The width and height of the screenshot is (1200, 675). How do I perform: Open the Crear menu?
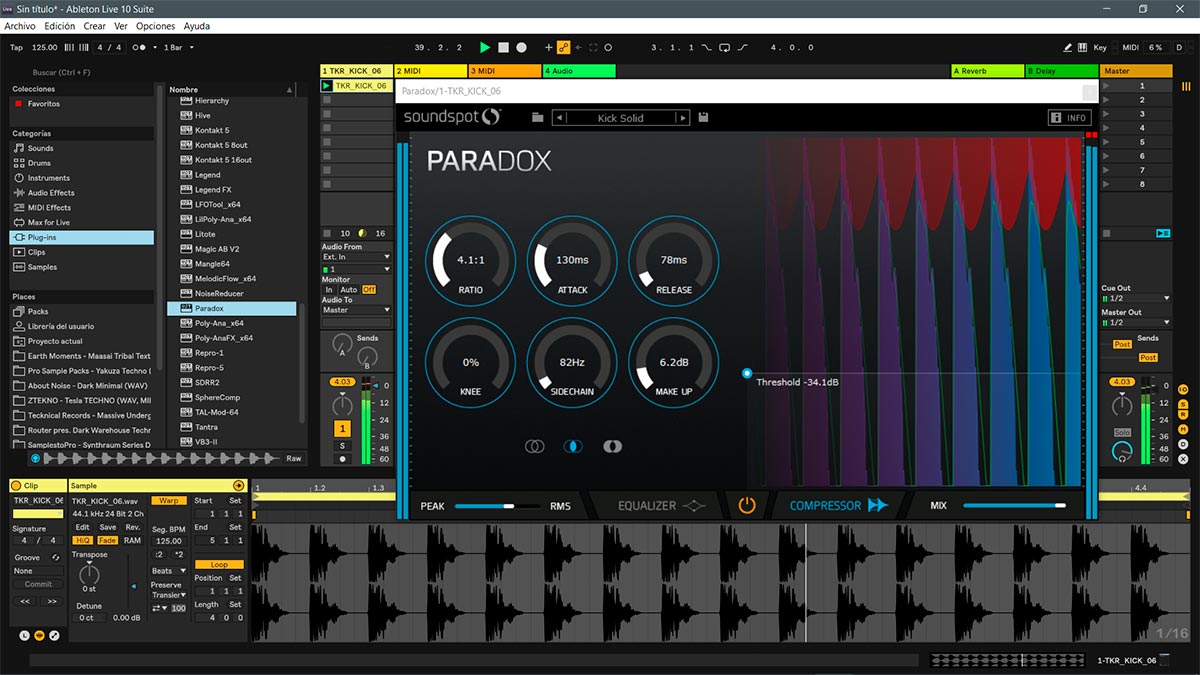pos(95,26)
